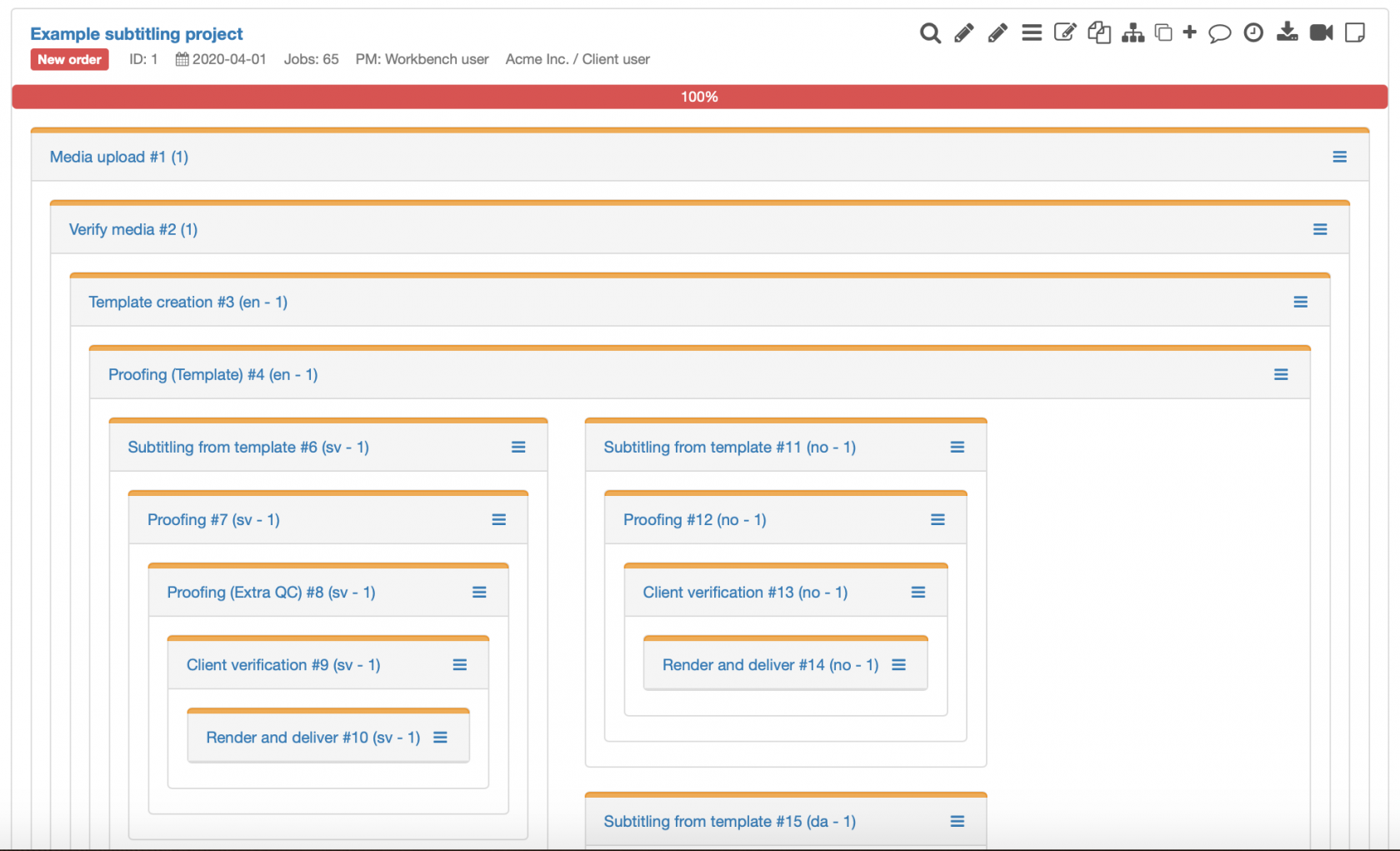Viewport: 1400px width, 851px height.
Task: Open the menu for Proofing #12 (no)
Action: (x=937, y=519)
